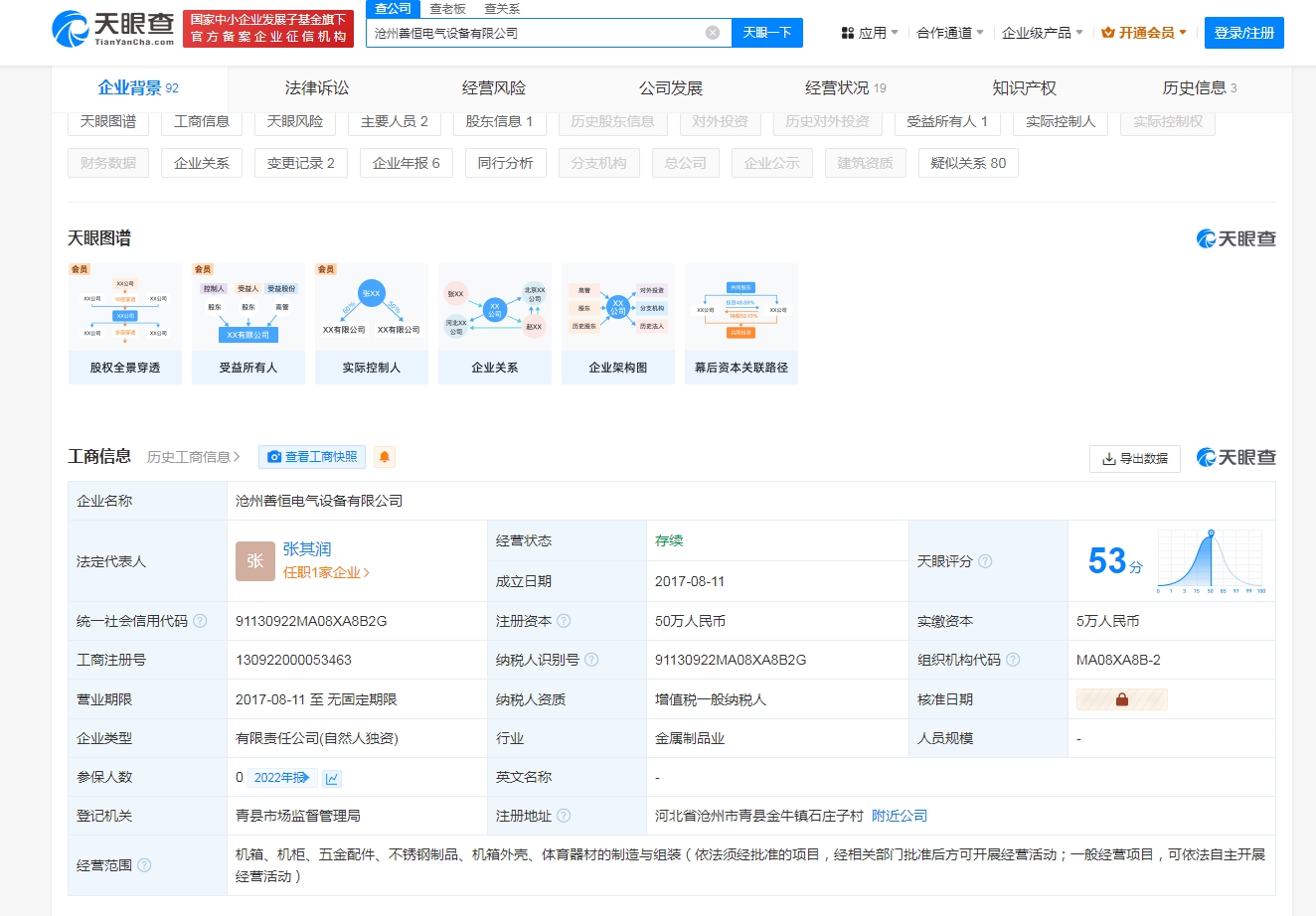Jump to 主要人员 2 section
The height and width of the screenshot is (916, 1316).
pyautogui.click(x=395, y=121)
